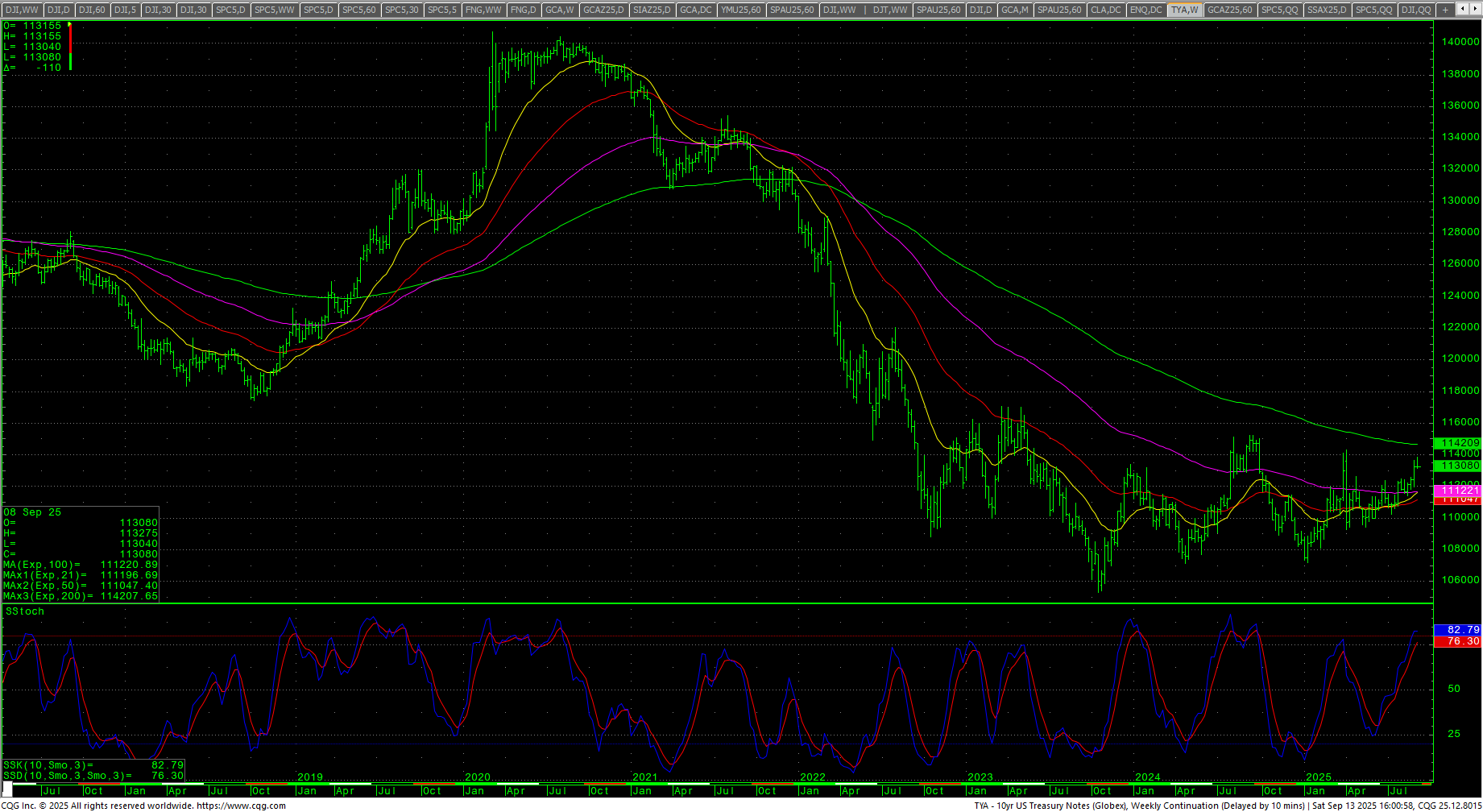Select the active TYA,W tab

tap(1185, 10)
